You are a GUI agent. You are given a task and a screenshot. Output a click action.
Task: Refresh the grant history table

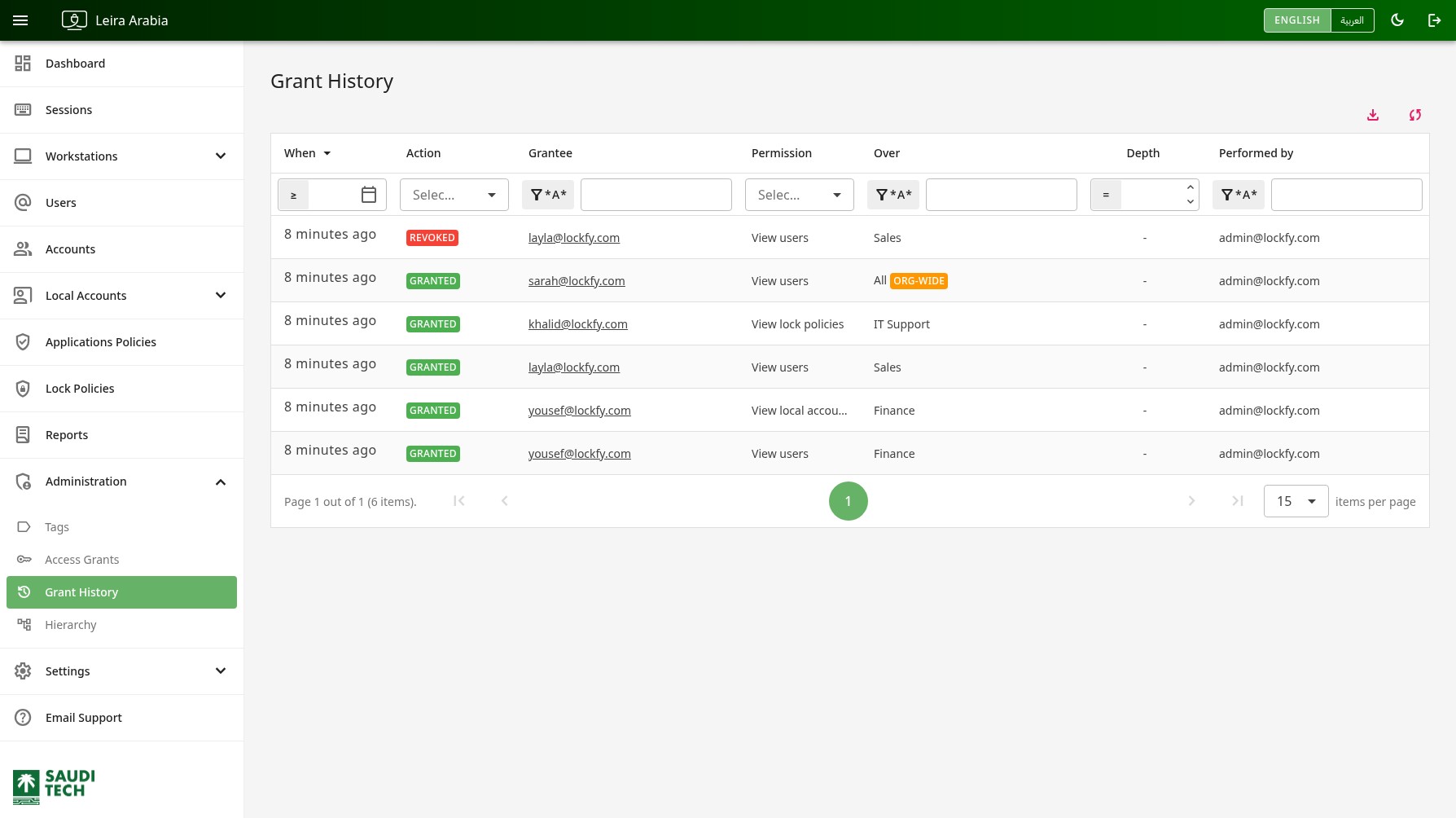click(x=1415, y=115)
